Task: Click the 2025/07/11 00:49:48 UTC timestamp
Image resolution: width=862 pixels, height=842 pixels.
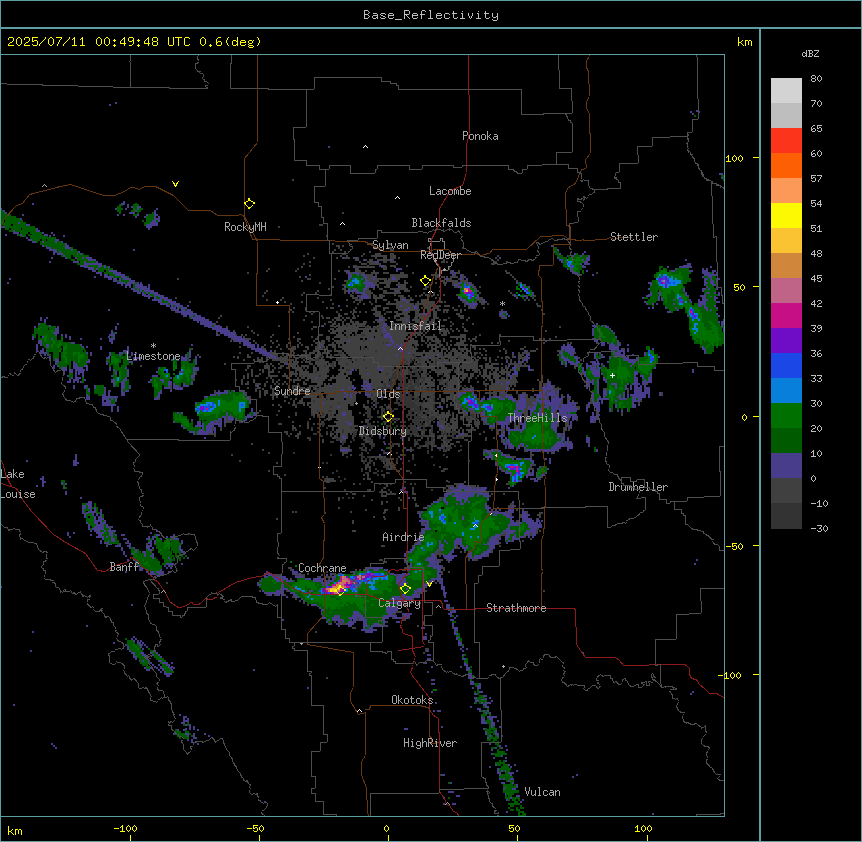Action: (98, 42)
